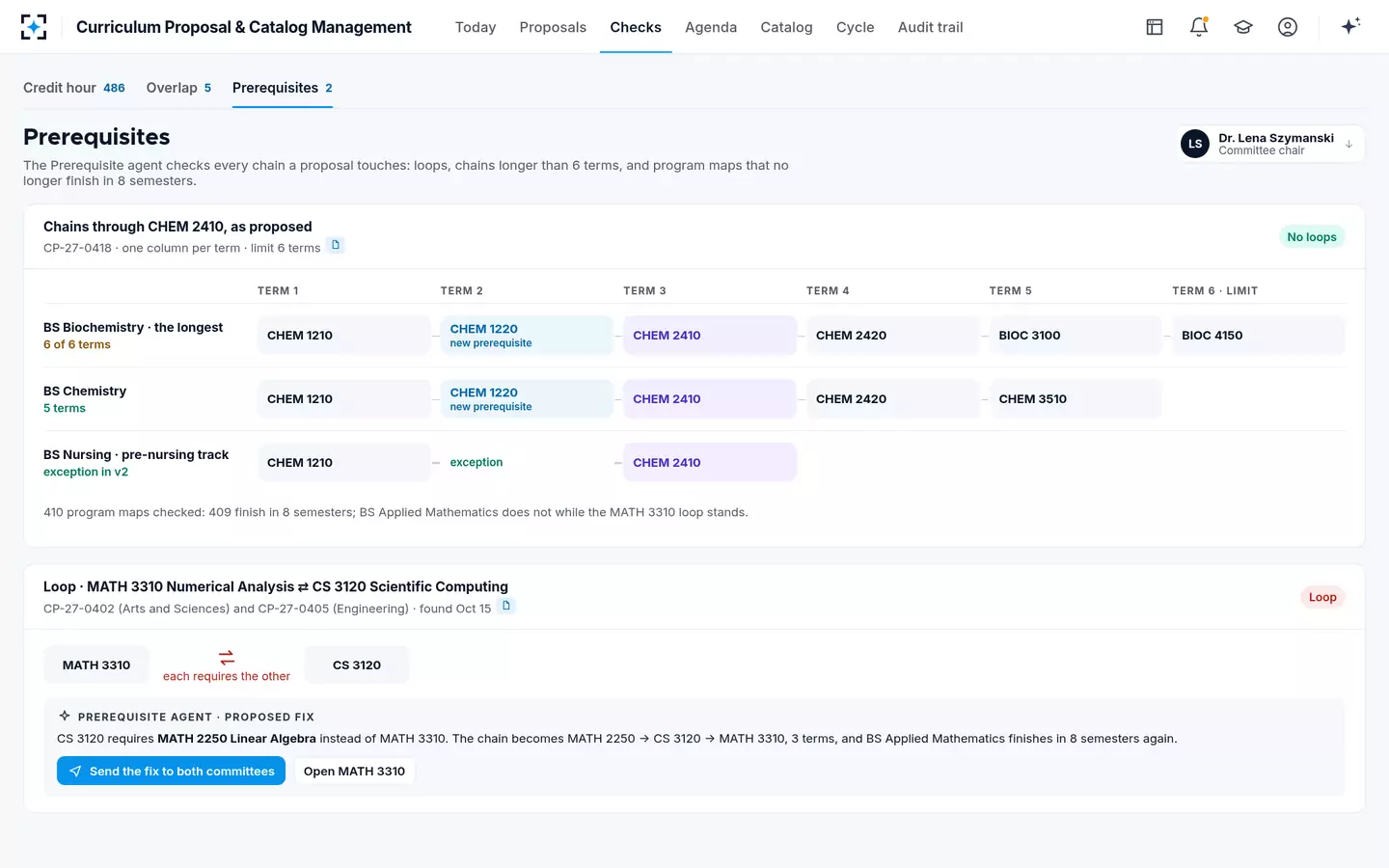
Task: Click the exception link in Nursing row
Action: coord(477,462)
